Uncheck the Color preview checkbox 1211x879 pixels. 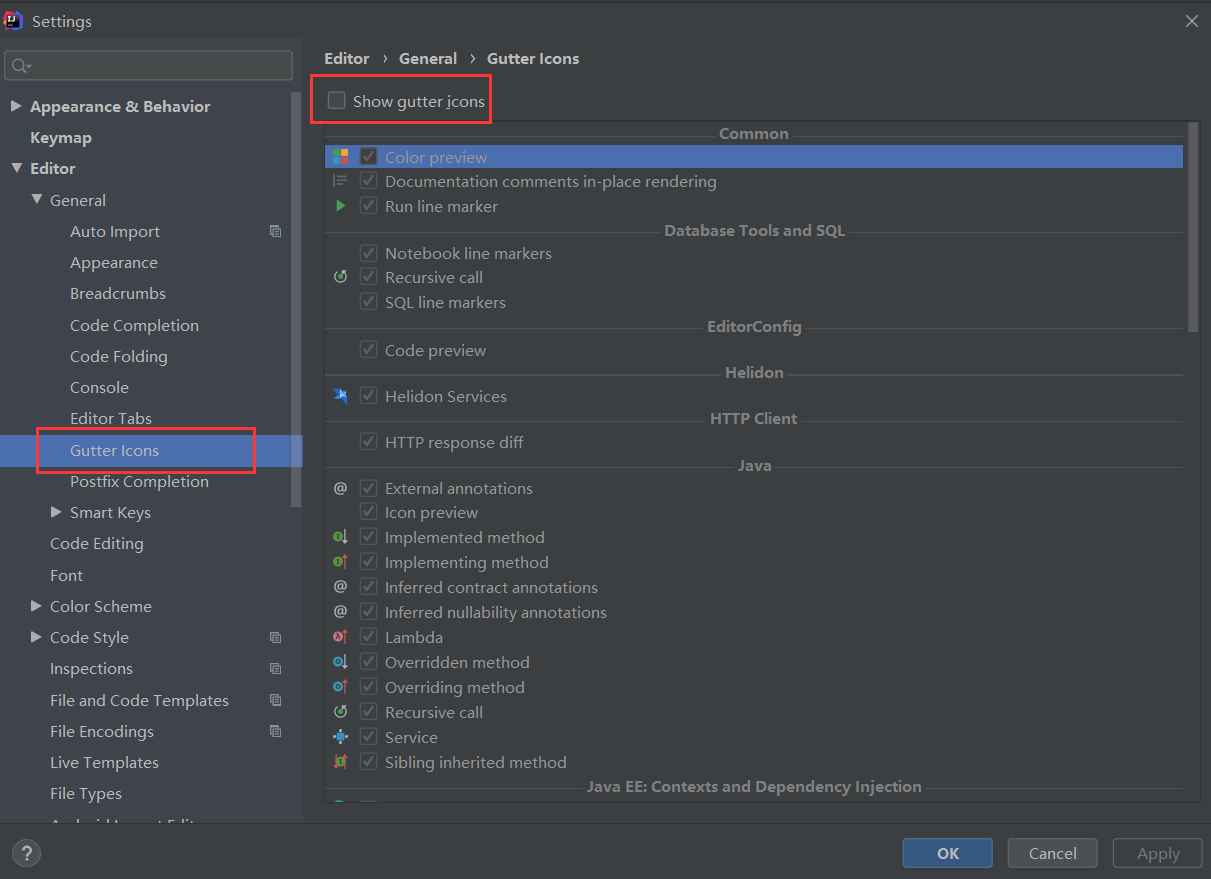368,156
